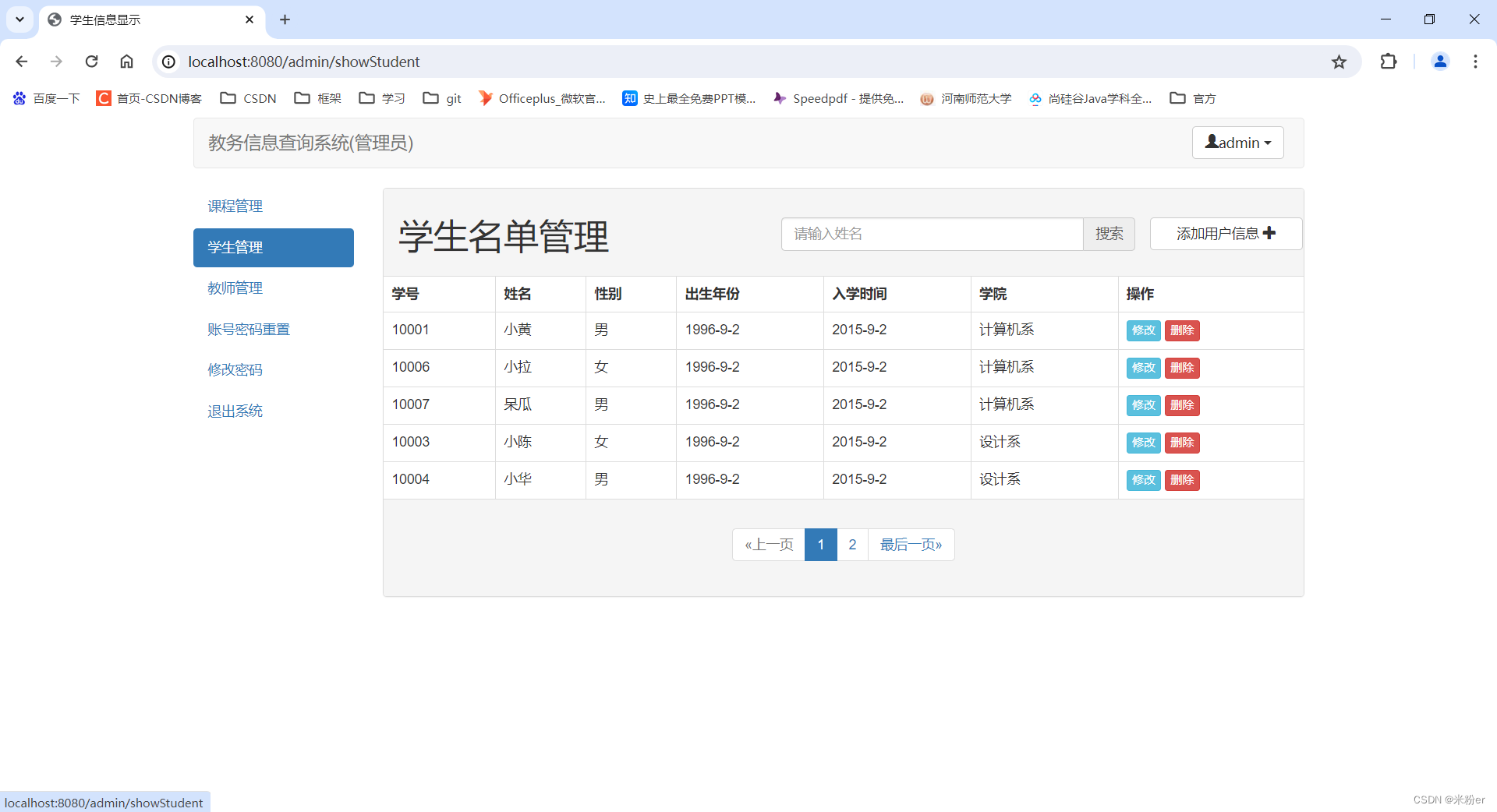Screen dimensions: 1497x812
Task: Open the 首页-CSDN博客 bookmark
Action: pyautogui.click(x=149, y=98)
